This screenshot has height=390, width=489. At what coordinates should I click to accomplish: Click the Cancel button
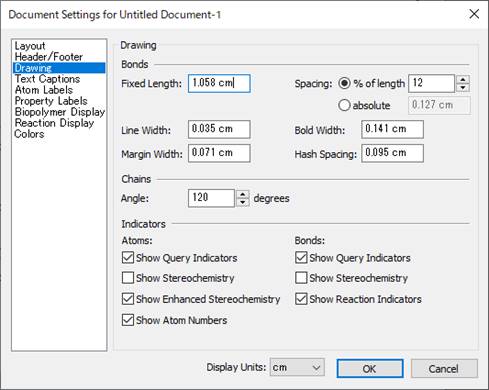tap(444, 369)
